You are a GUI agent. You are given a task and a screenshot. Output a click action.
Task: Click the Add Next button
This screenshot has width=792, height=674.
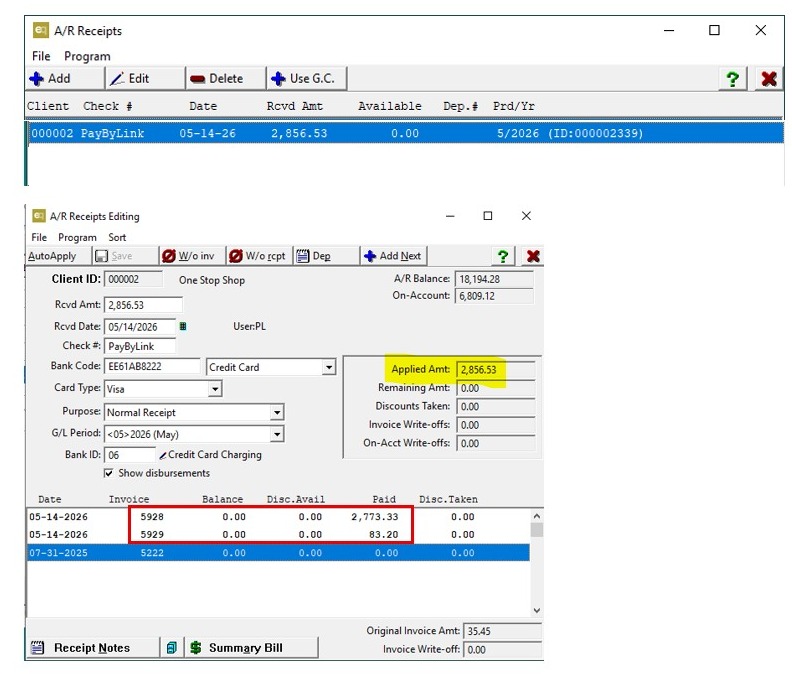(393, 256)
